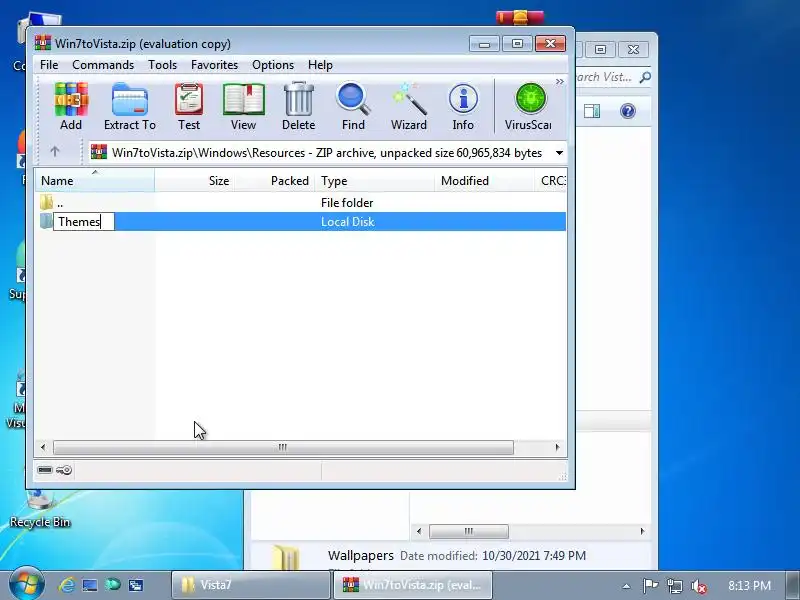Sort by Size column header

point(194,181)
